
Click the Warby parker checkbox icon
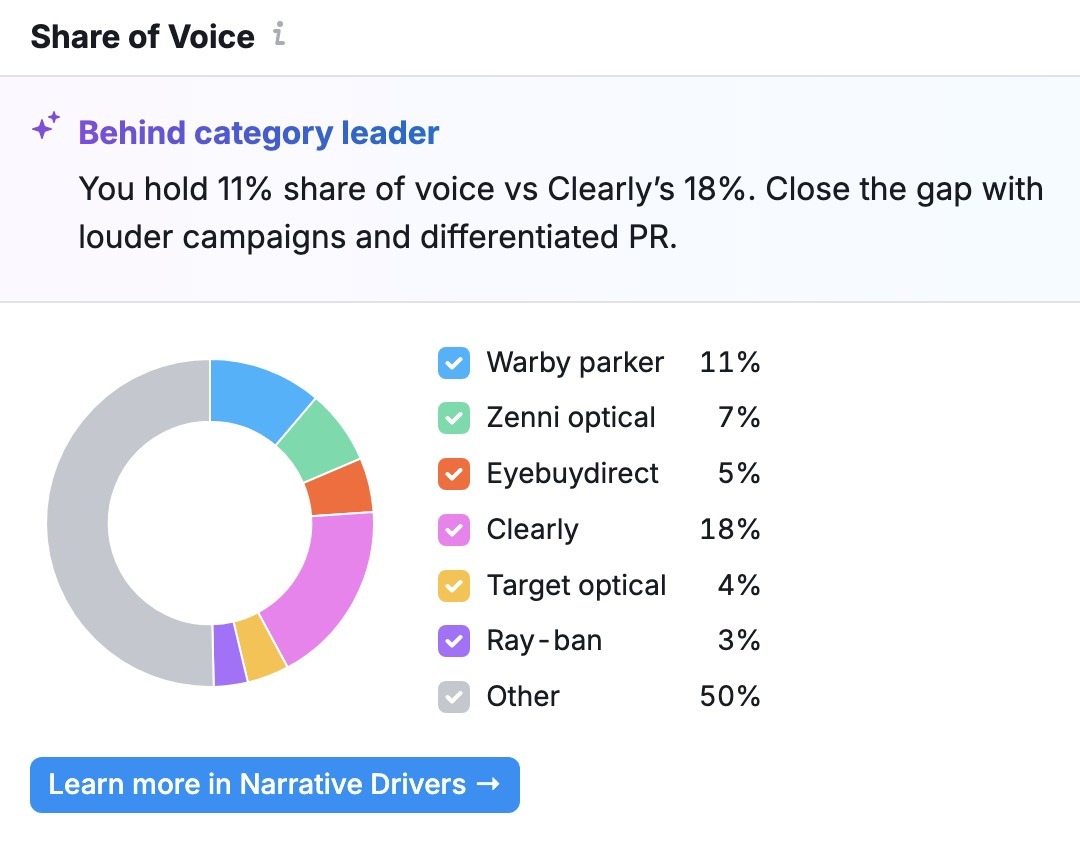click(454, 362)
